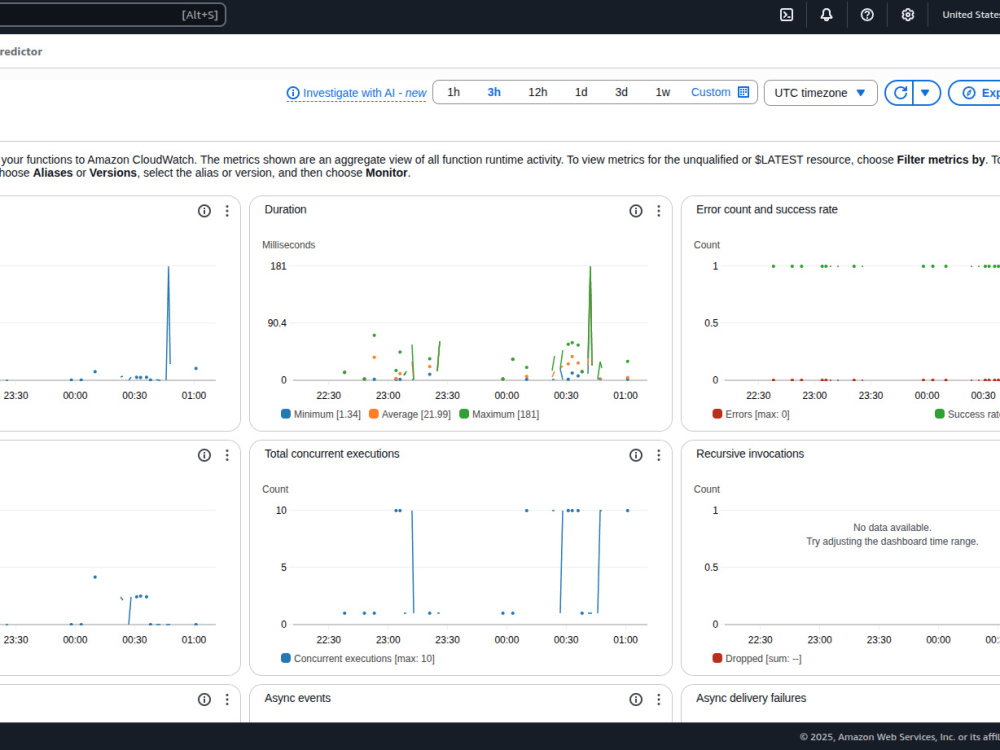
Task: Toggle Success rate legend swatch
Action: point(939,414)
